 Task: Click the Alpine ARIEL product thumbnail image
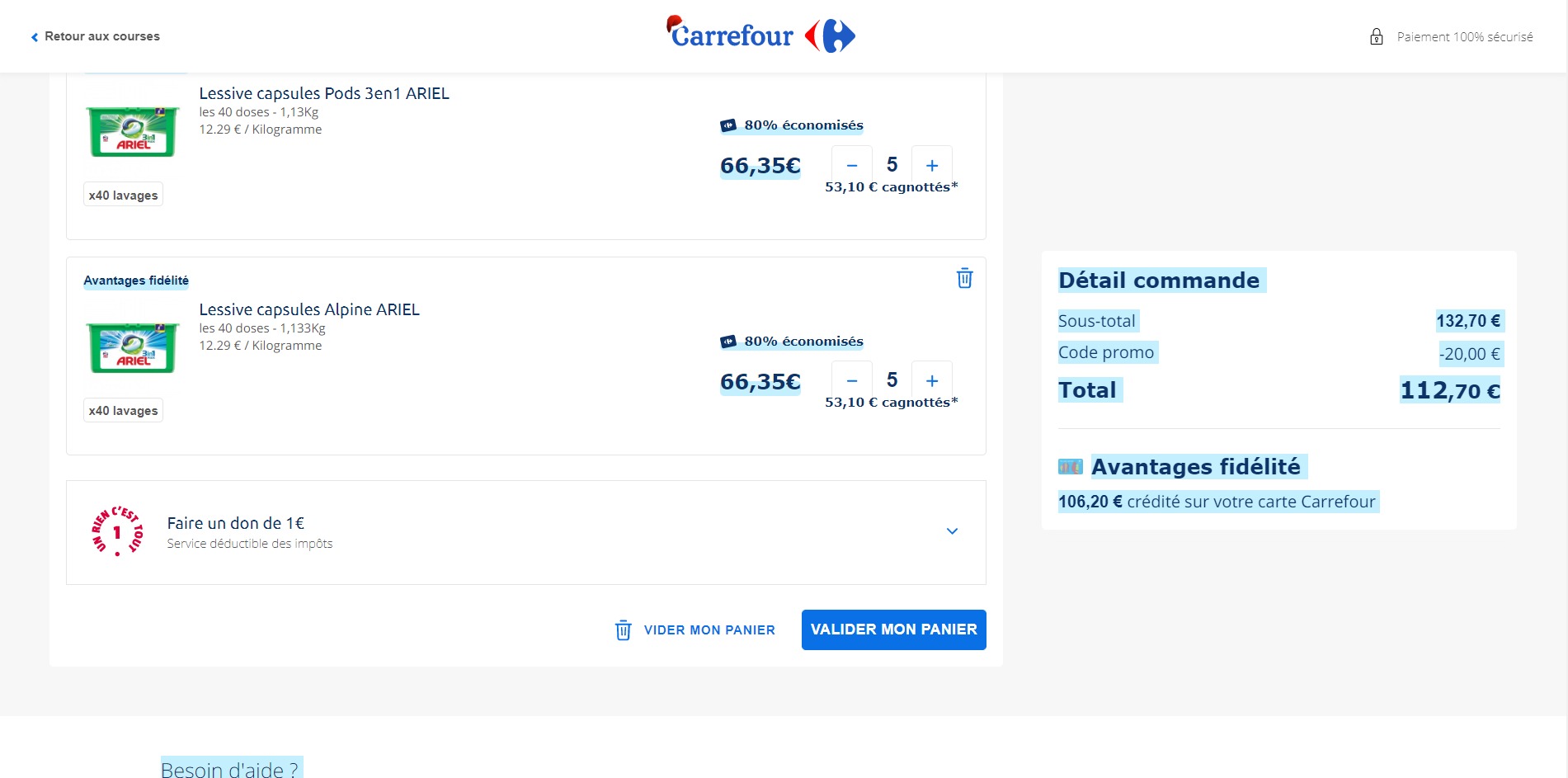click(x=133, y=348)
